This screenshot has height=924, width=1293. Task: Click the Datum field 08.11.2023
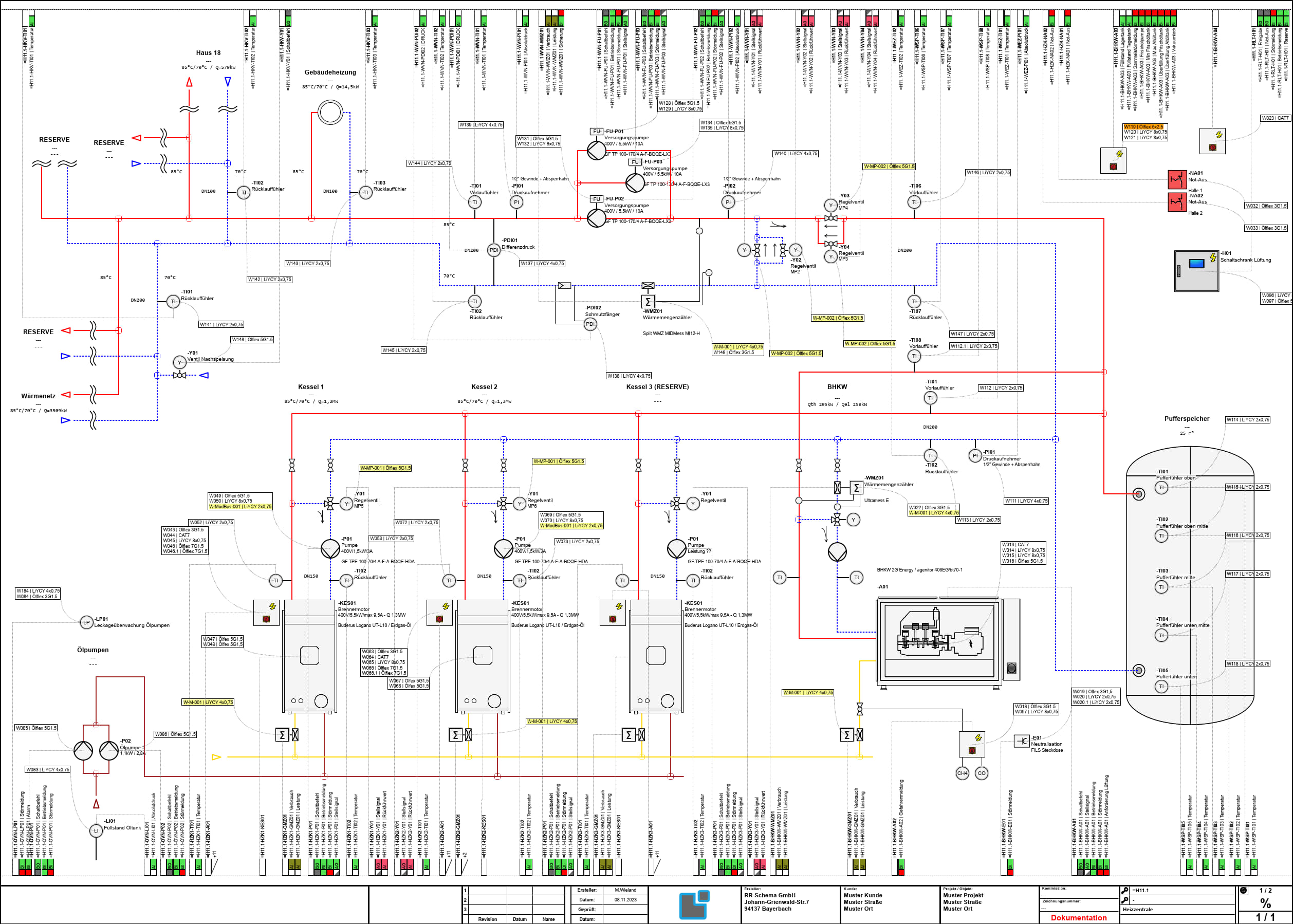point(625,899)
